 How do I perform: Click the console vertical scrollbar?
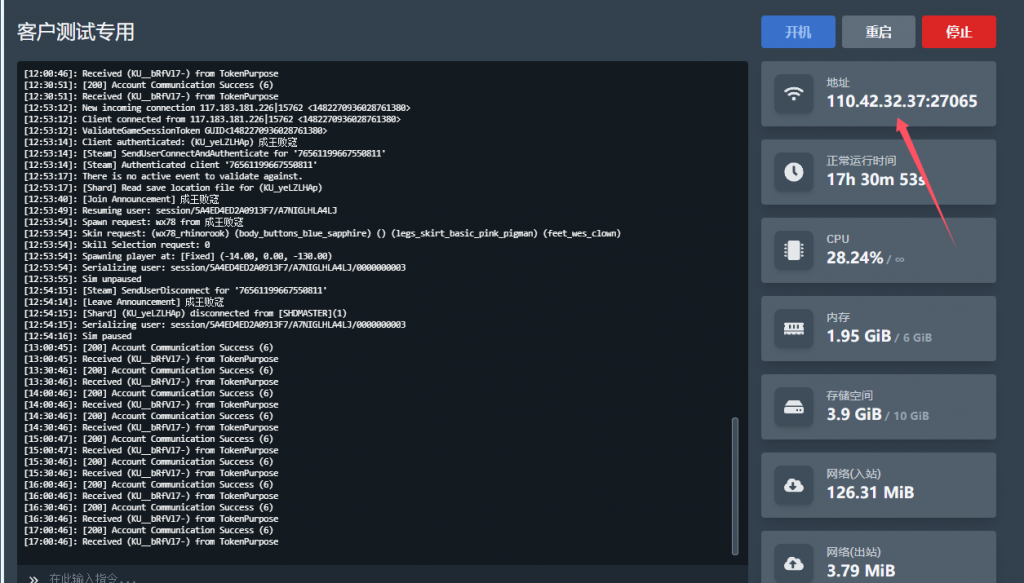[x=736, y=480]
